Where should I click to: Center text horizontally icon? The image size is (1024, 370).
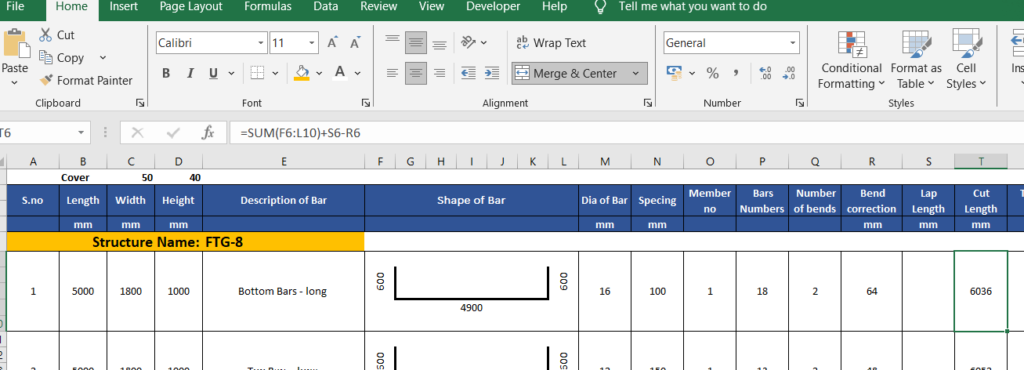416,73
